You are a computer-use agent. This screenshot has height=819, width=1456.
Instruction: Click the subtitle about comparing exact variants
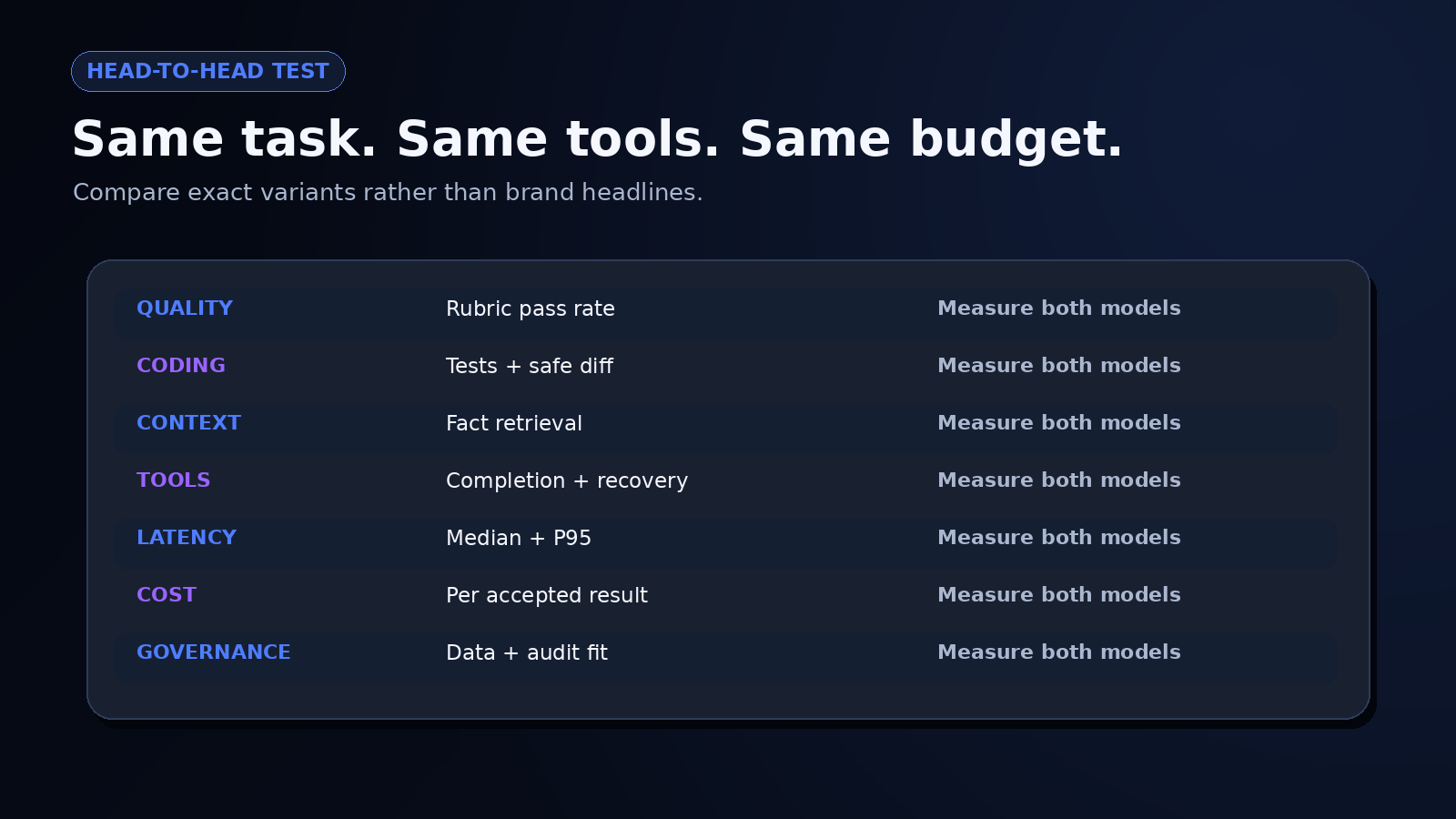(388, 193)
